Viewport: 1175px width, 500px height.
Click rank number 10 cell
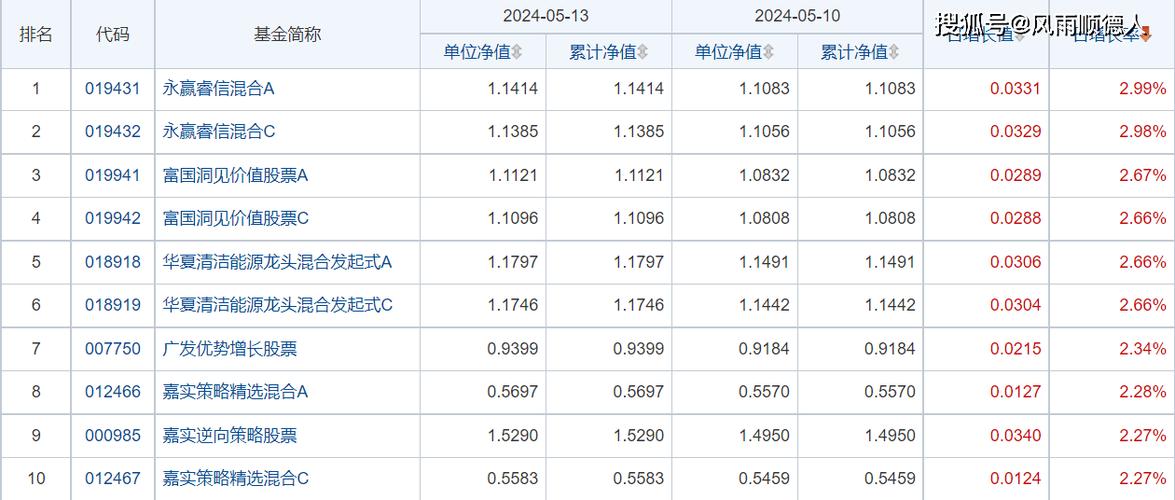click(36, 478)
